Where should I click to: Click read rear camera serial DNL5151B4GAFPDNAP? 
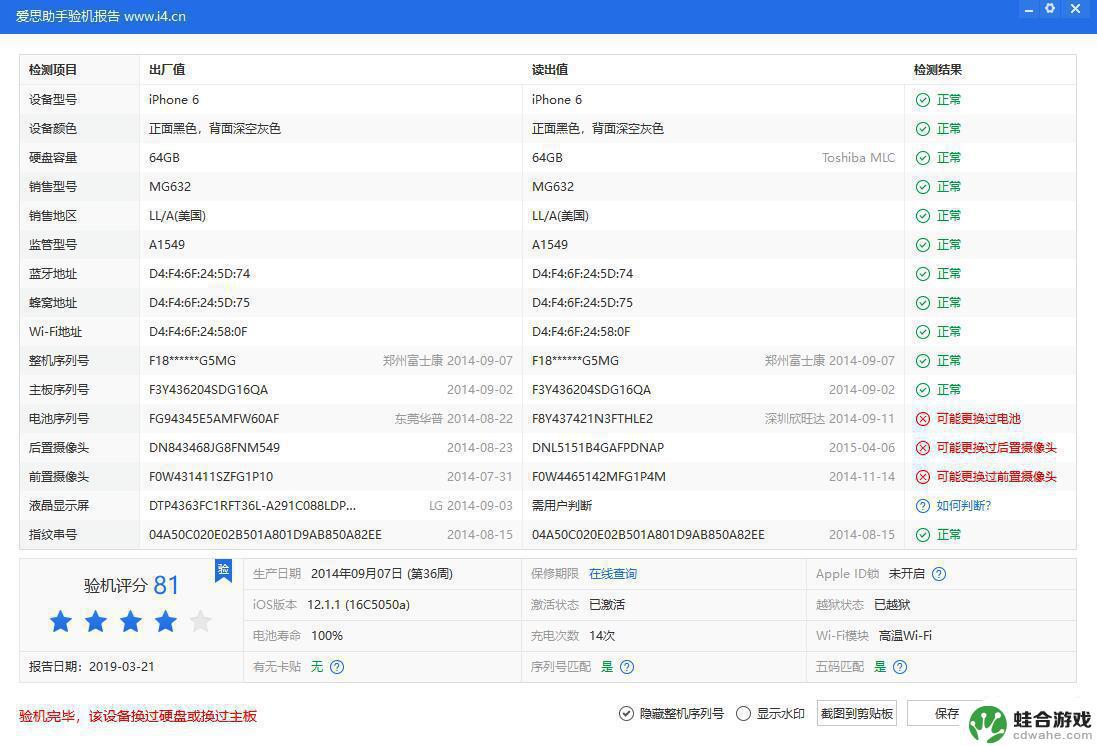tap(597, 448)
